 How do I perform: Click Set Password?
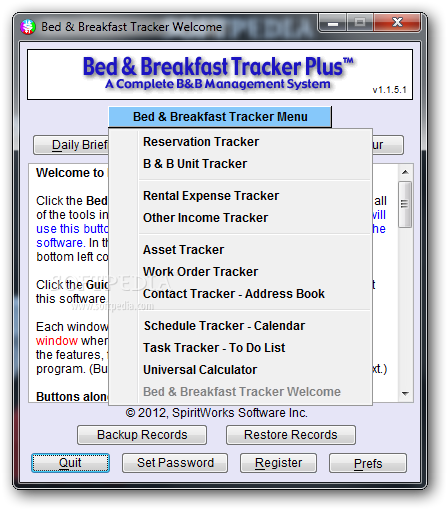(175, 463)
